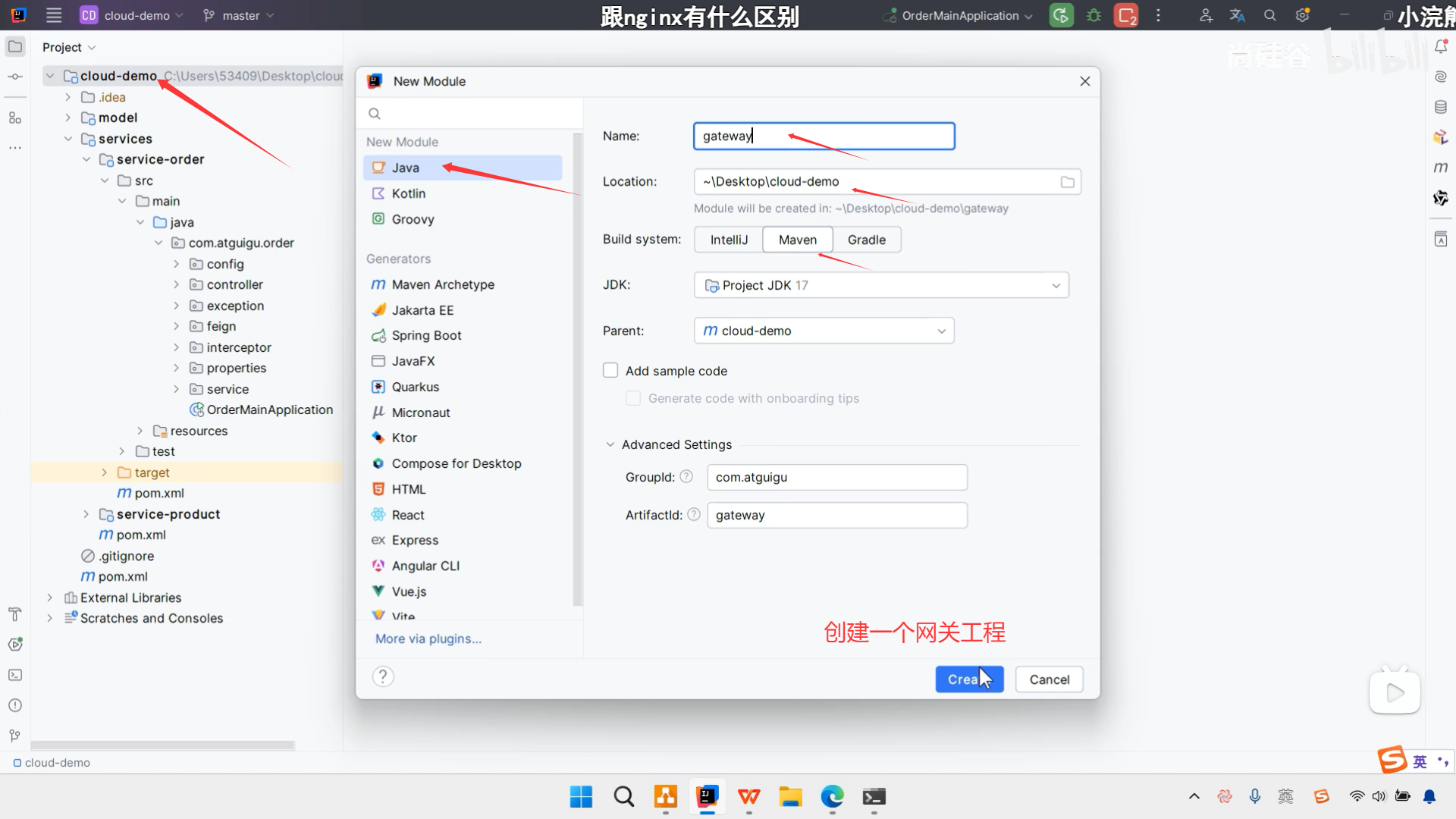The height and width of the screenshot is (819, 1456).
Task: Collapse the Advanced Settings section
Action: pos(610,445)
